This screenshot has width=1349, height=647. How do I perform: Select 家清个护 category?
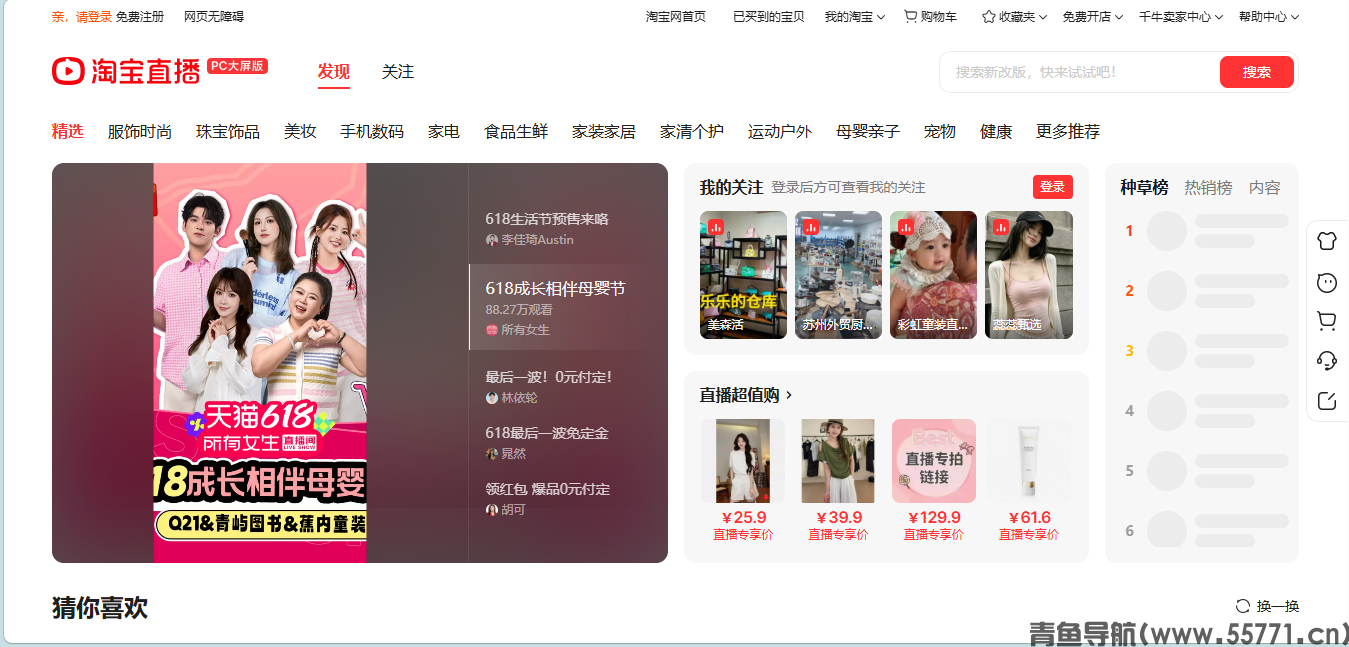[x=692, y=132]
